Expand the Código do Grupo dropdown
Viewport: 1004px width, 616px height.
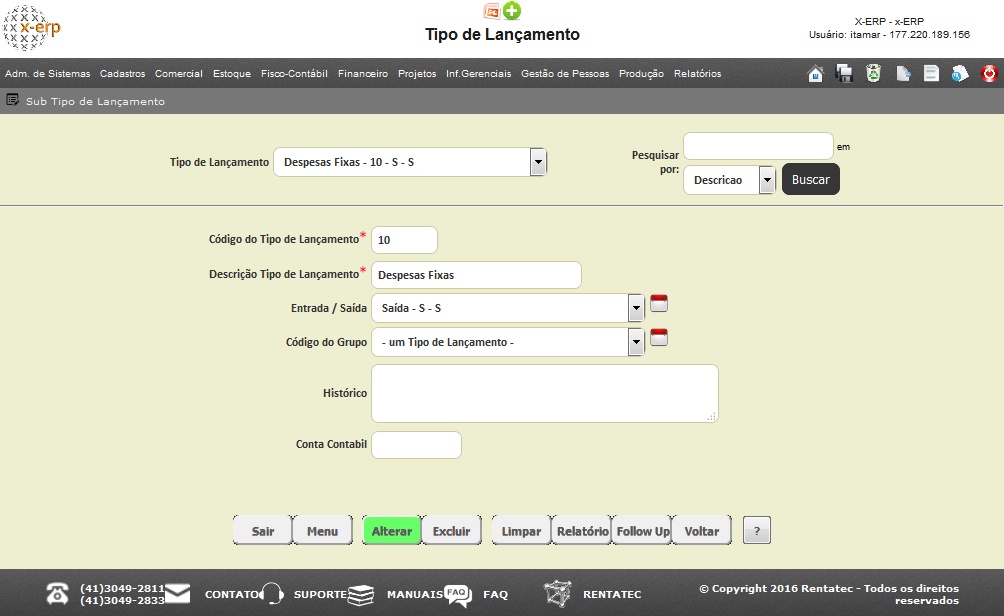[508, 342]
